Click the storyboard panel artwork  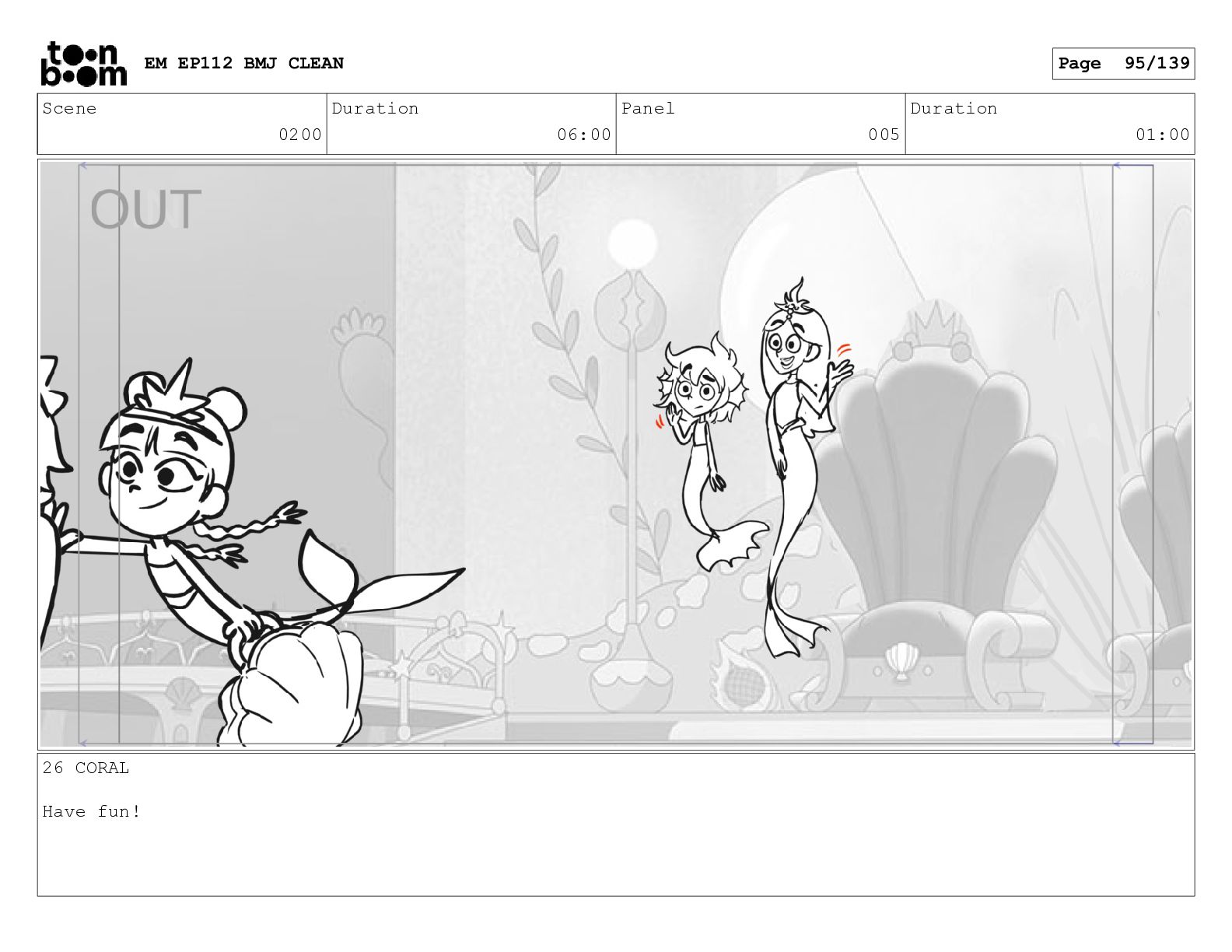point(616,454)
